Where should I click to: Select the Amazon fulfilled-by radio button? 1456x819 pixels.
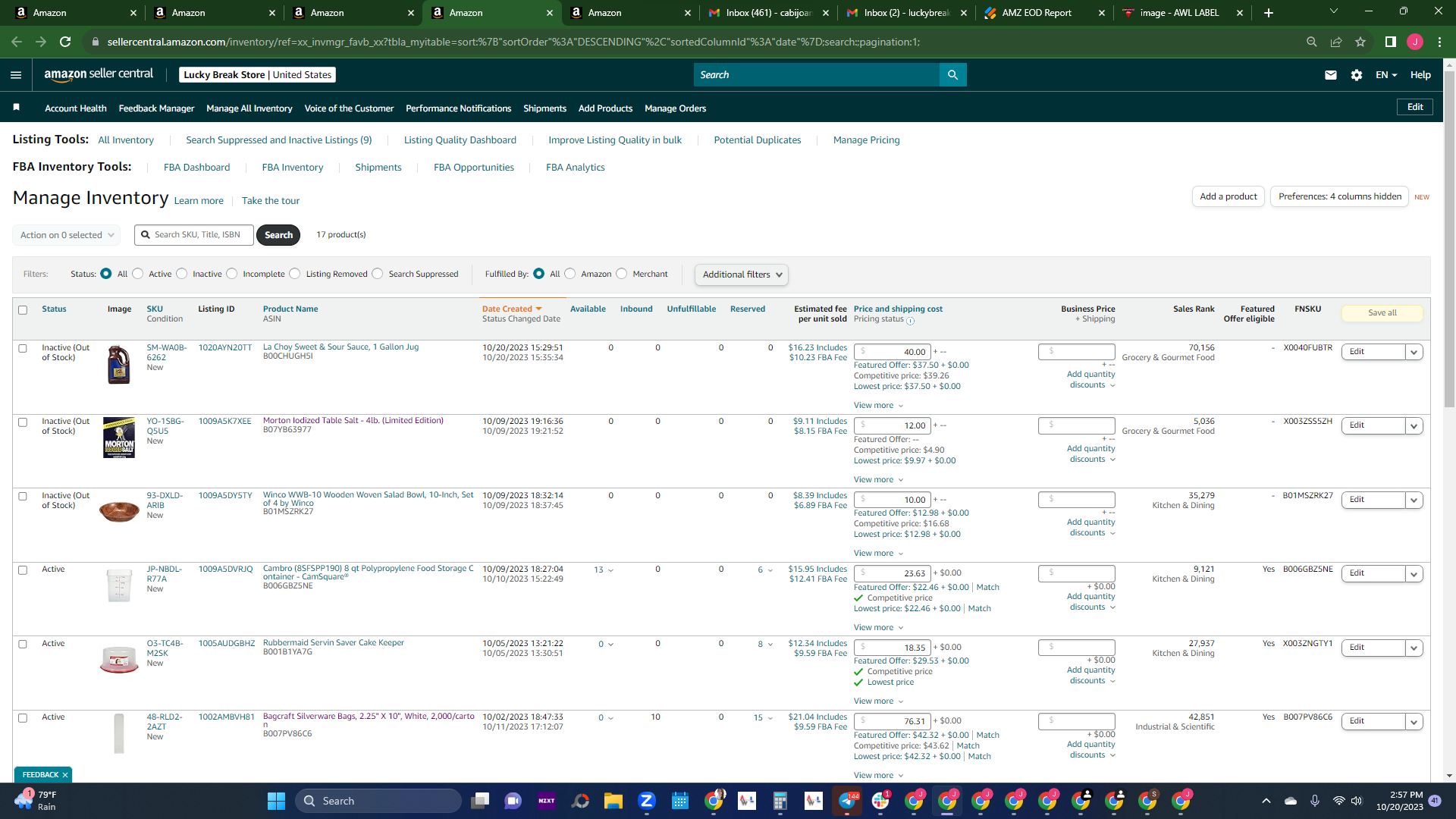[x=570, y=274]
